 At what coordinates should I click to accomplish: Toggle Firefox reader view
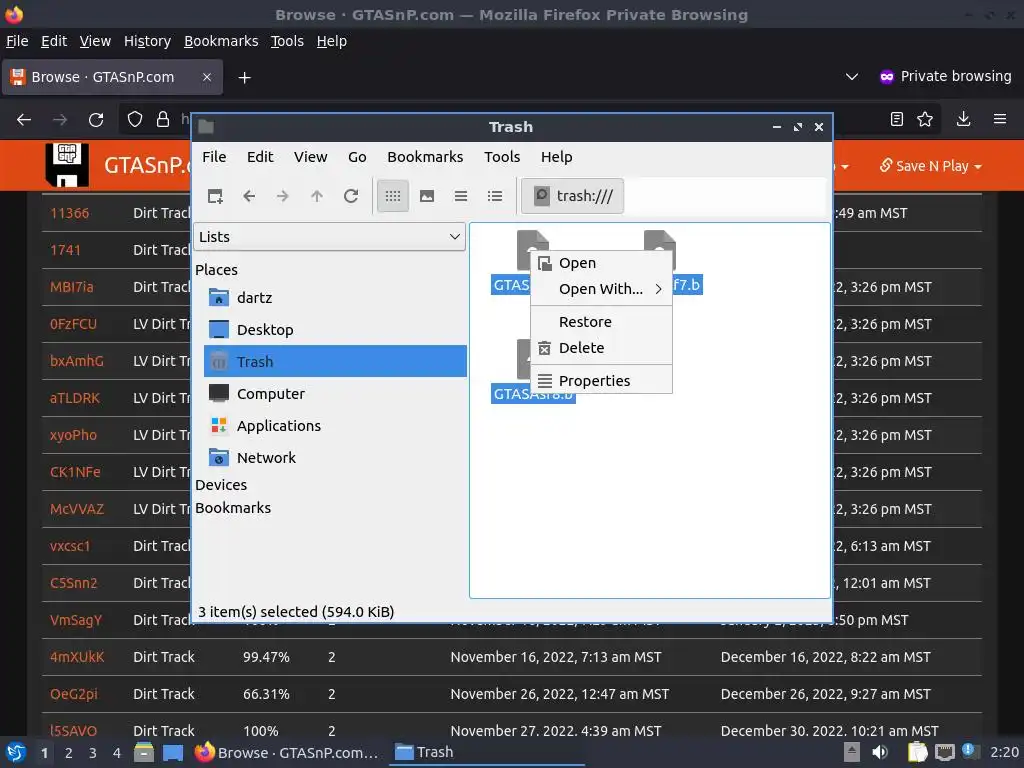897,120
